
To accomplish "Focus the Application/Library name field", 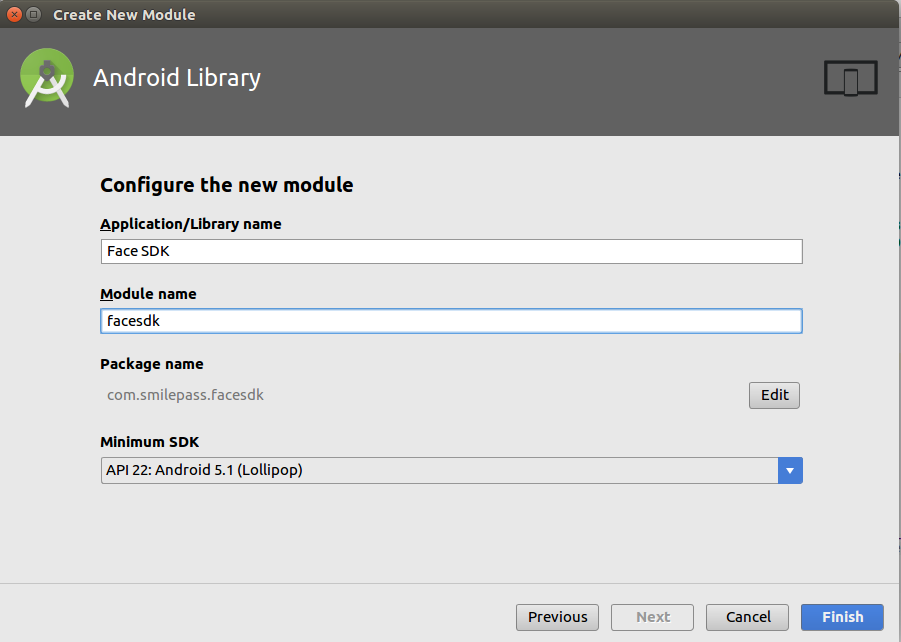I will click(x=452, y=251).
